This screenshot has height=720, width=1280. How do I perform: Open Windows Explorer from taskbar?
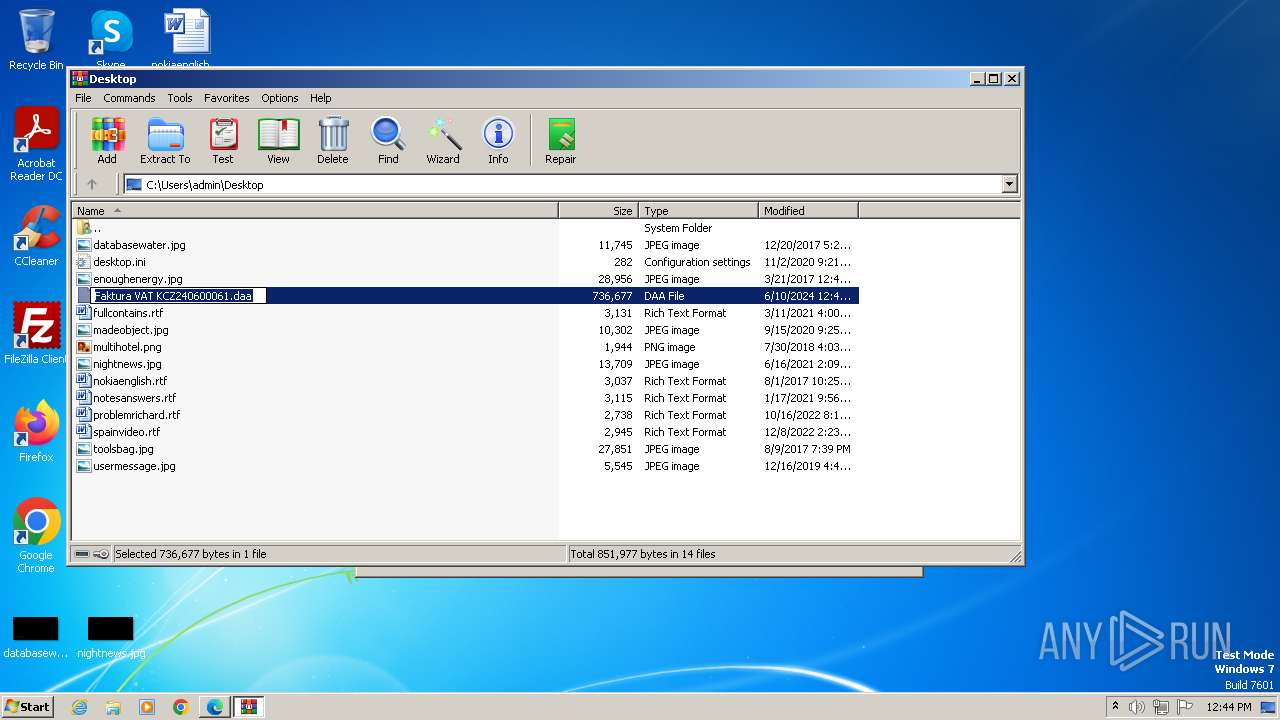[113, 707]
